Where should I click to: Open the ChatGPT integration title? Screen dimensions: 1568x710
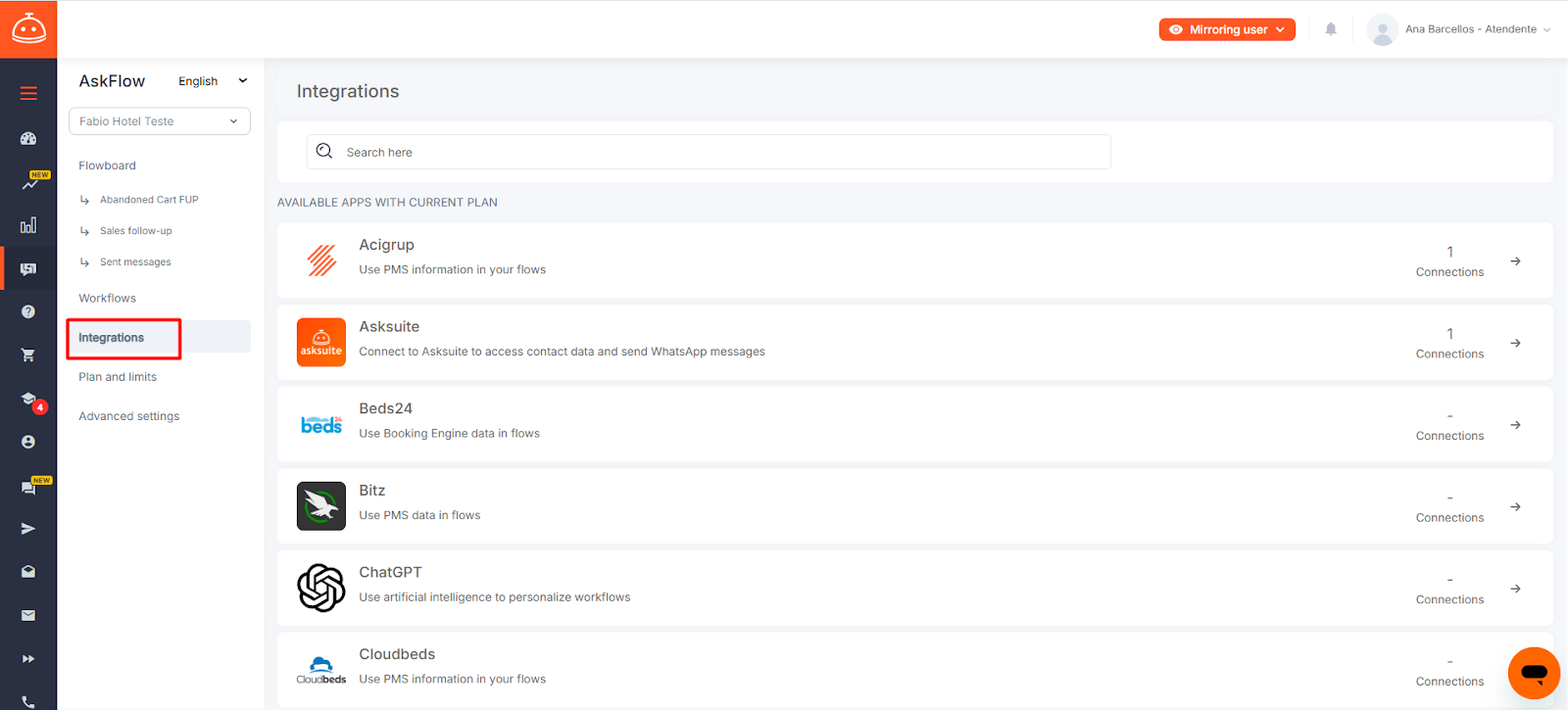click(391, 572)
